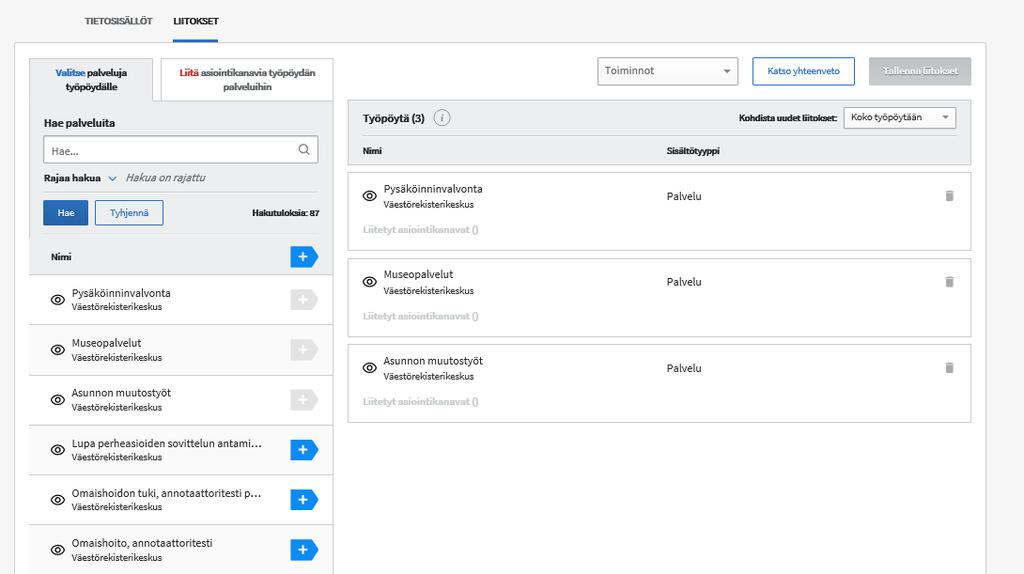Preview Omaishoito, annotaattoritesti via eye icon
Image resolution: width=1024 pixels, height=574 pixels.
tap(57, 550)
